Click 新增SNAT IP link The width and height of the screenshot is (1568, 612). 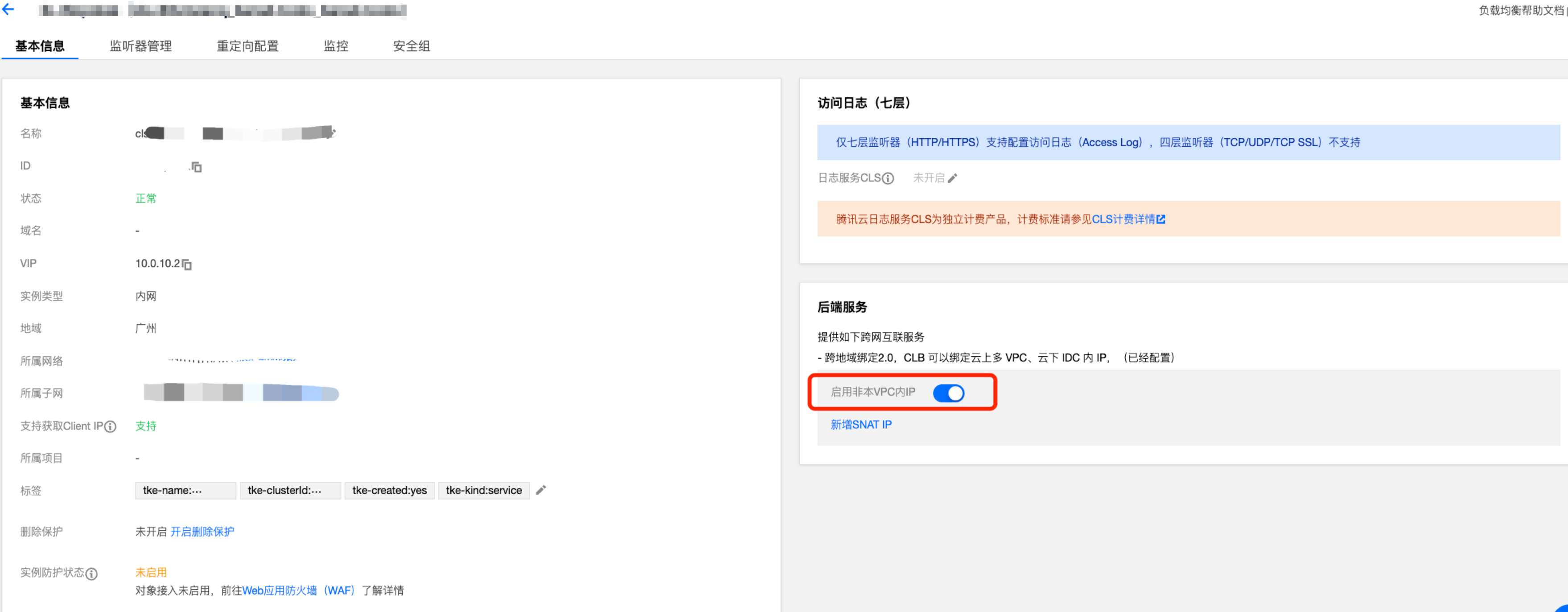pos(861,425)
